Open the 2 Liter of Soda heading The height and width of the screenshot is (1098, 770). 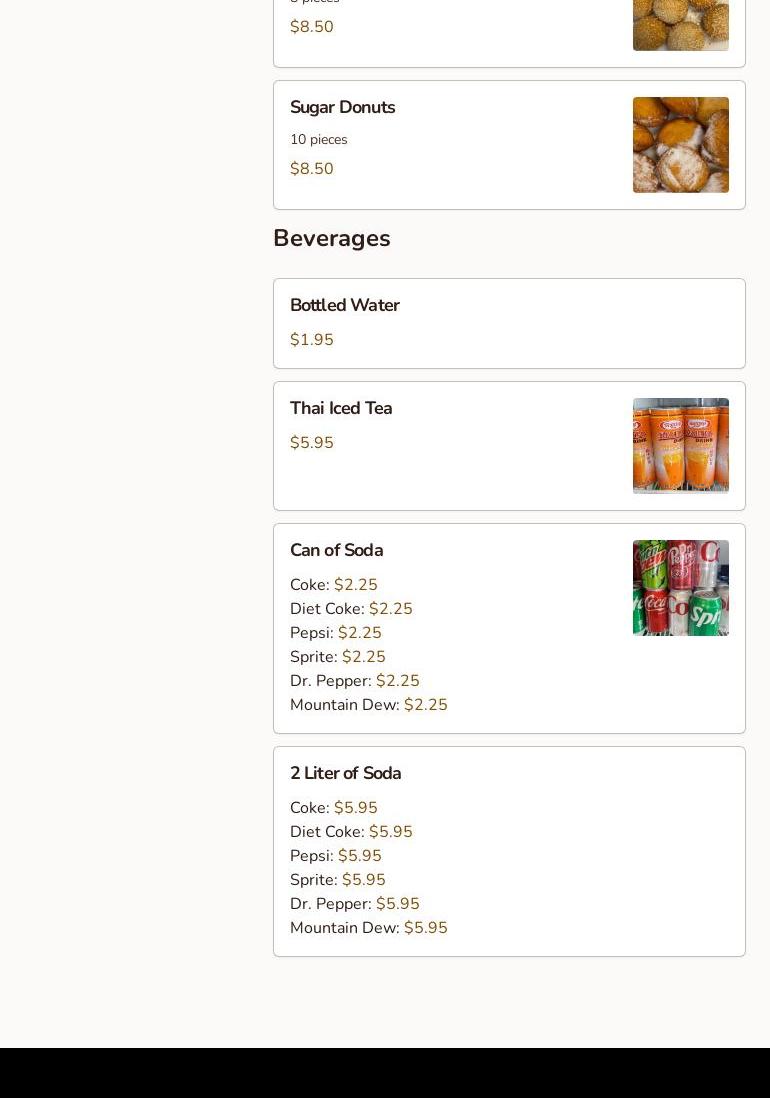coord(345,773)
